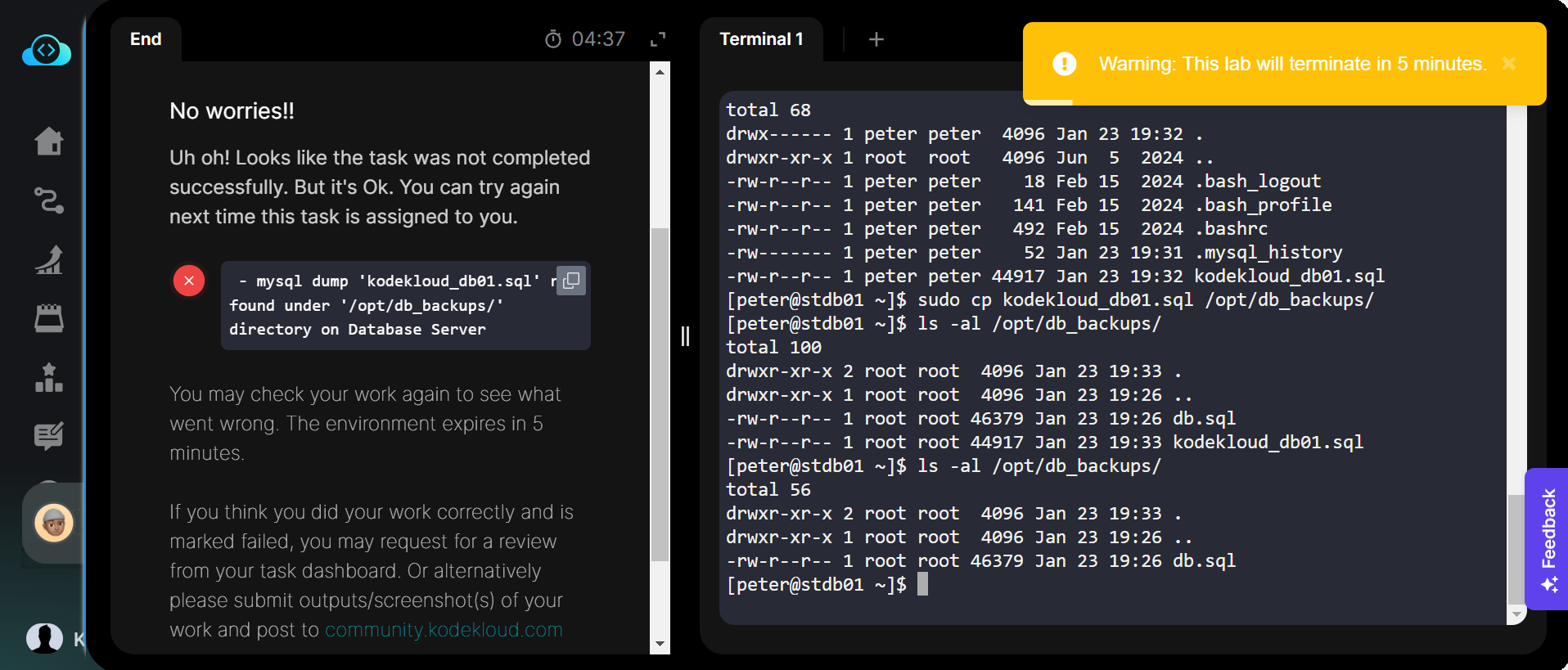Expand task panel to fullscreen
Image resolution: width=1568 pixels, height=670 pixels.
pyautogui.click(x=658, y=39)
